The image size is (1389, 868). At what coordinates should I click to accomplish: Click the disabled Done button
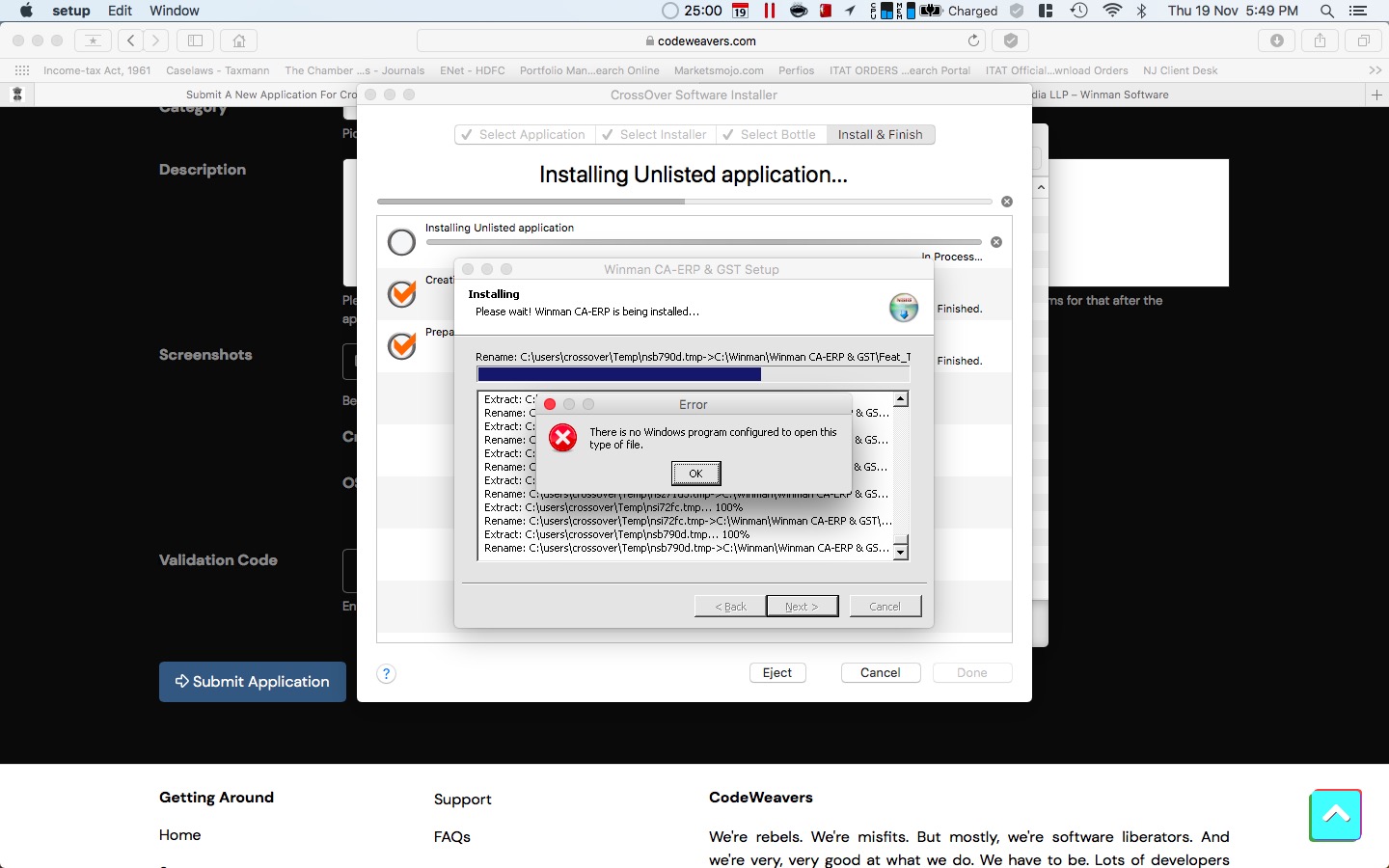click(x=972, y=673)
